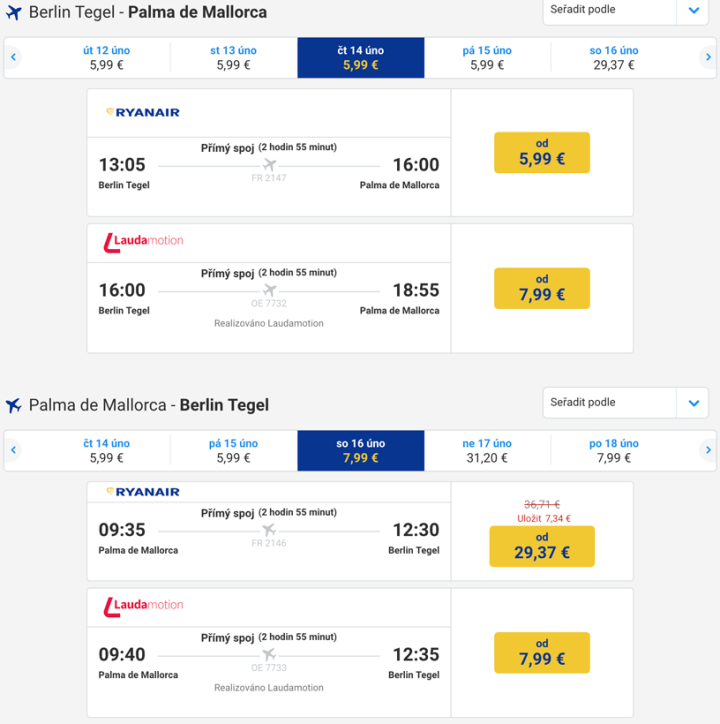The height and width of the screenshot is (724, 720).
Task: Click the Ryanair logo on return flight
Action: (x=143, y=492)
